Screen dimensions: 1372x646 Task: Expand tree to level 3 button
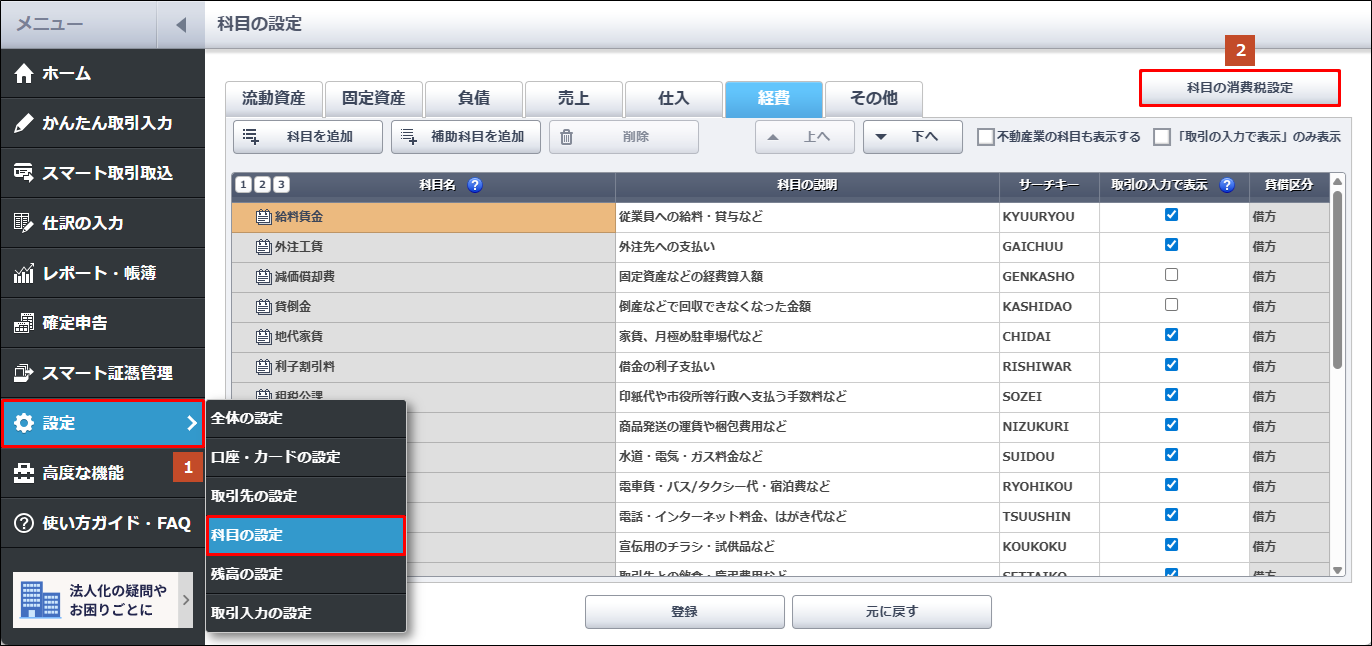(281, 185)
